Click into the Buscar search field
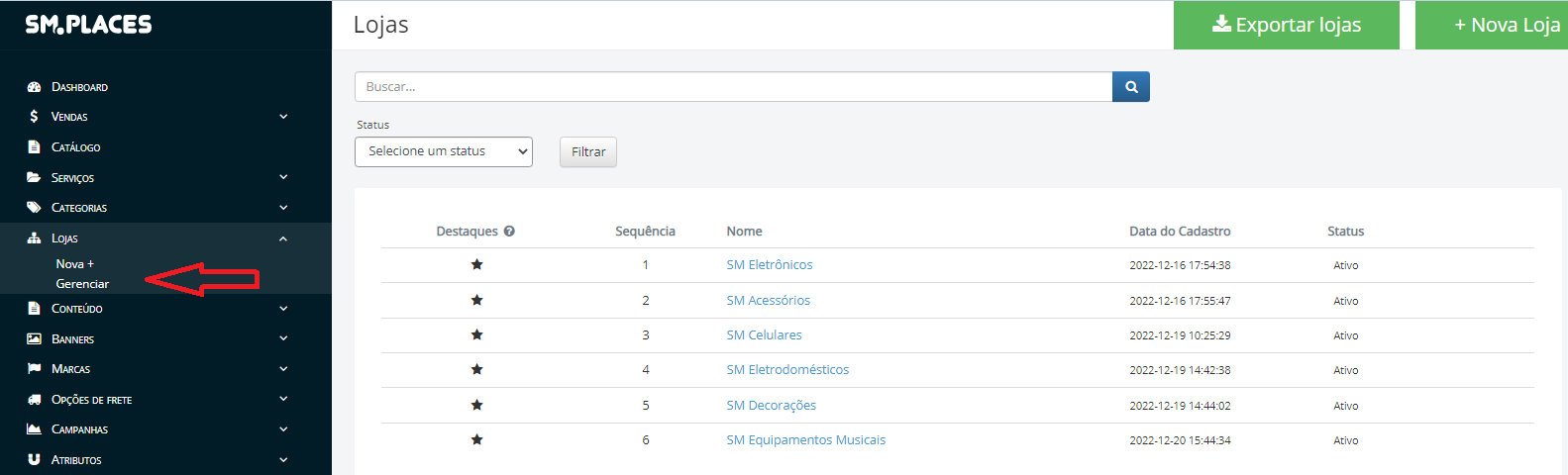The image size is (1568, 475). [734, 87]
